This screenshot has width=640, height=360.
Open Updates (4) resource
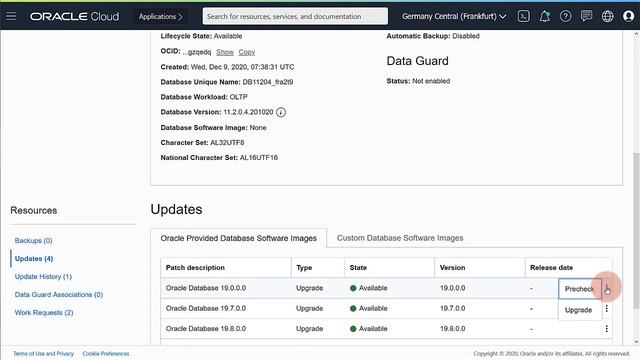pos(34,259)
